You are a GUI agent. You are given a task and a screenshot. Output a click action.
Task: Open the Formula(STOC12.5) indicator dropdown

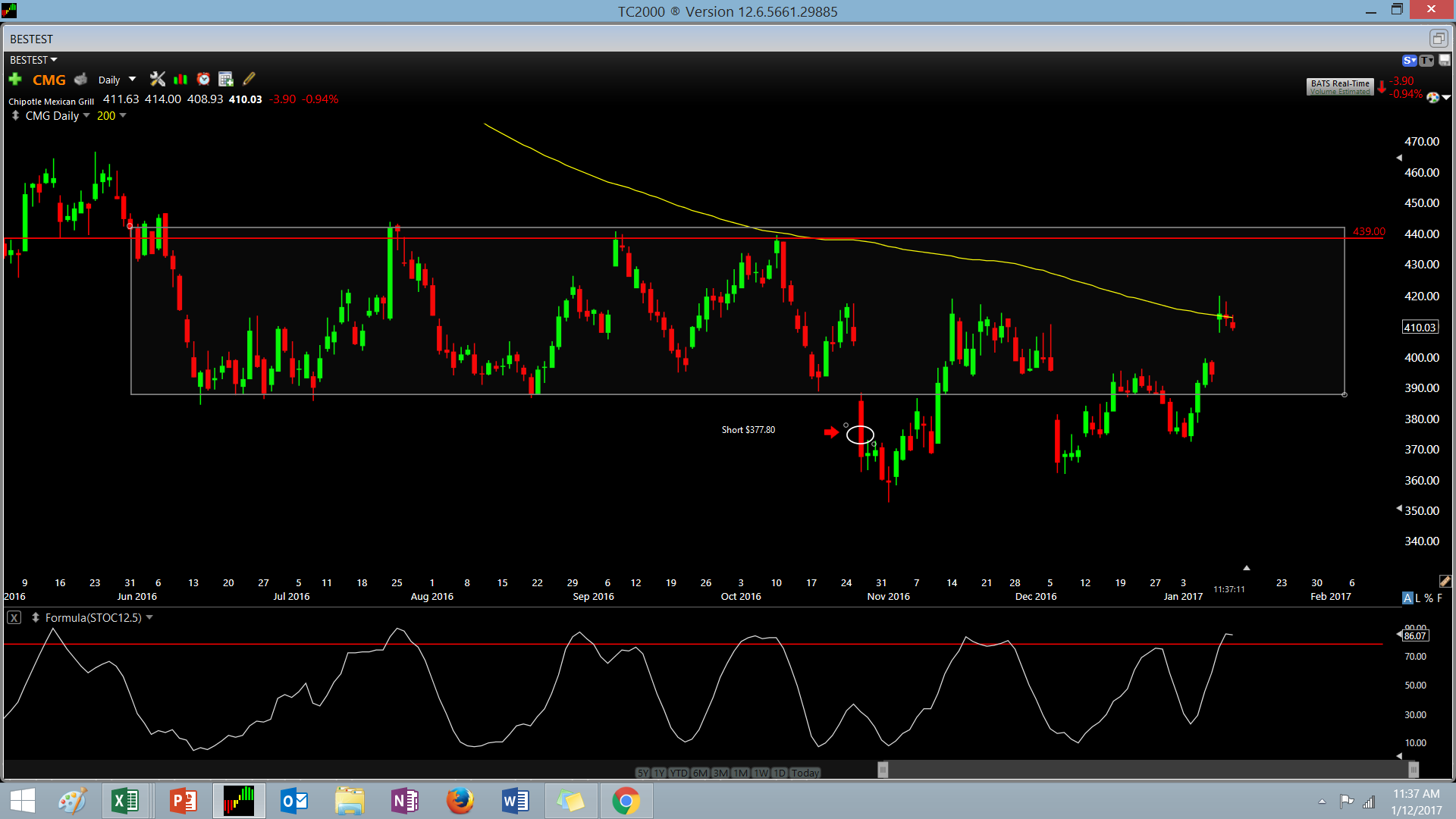coord(149,617)
